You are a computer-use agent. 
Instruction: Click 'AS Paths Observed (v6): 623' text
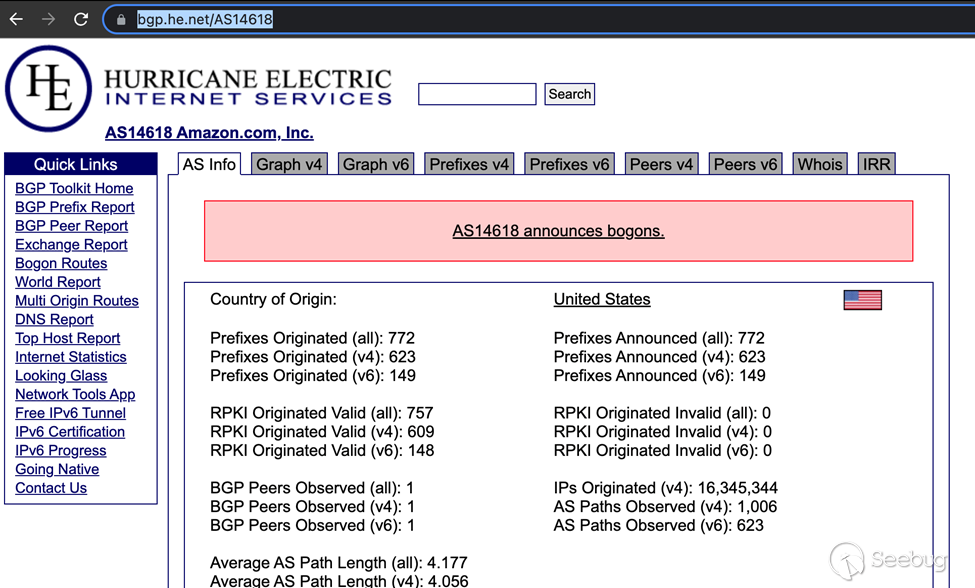658,525
